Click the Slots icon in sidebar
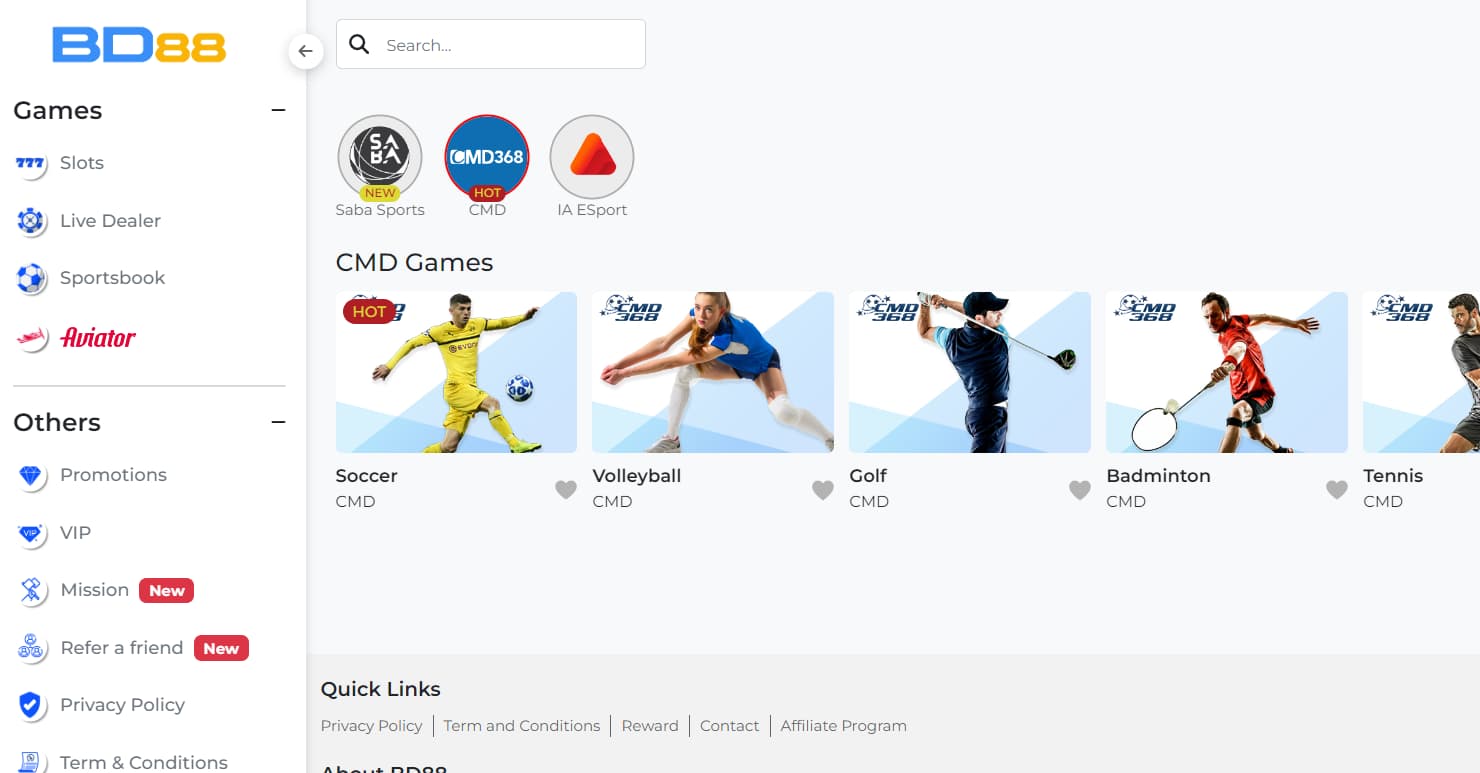 (31, 163)
